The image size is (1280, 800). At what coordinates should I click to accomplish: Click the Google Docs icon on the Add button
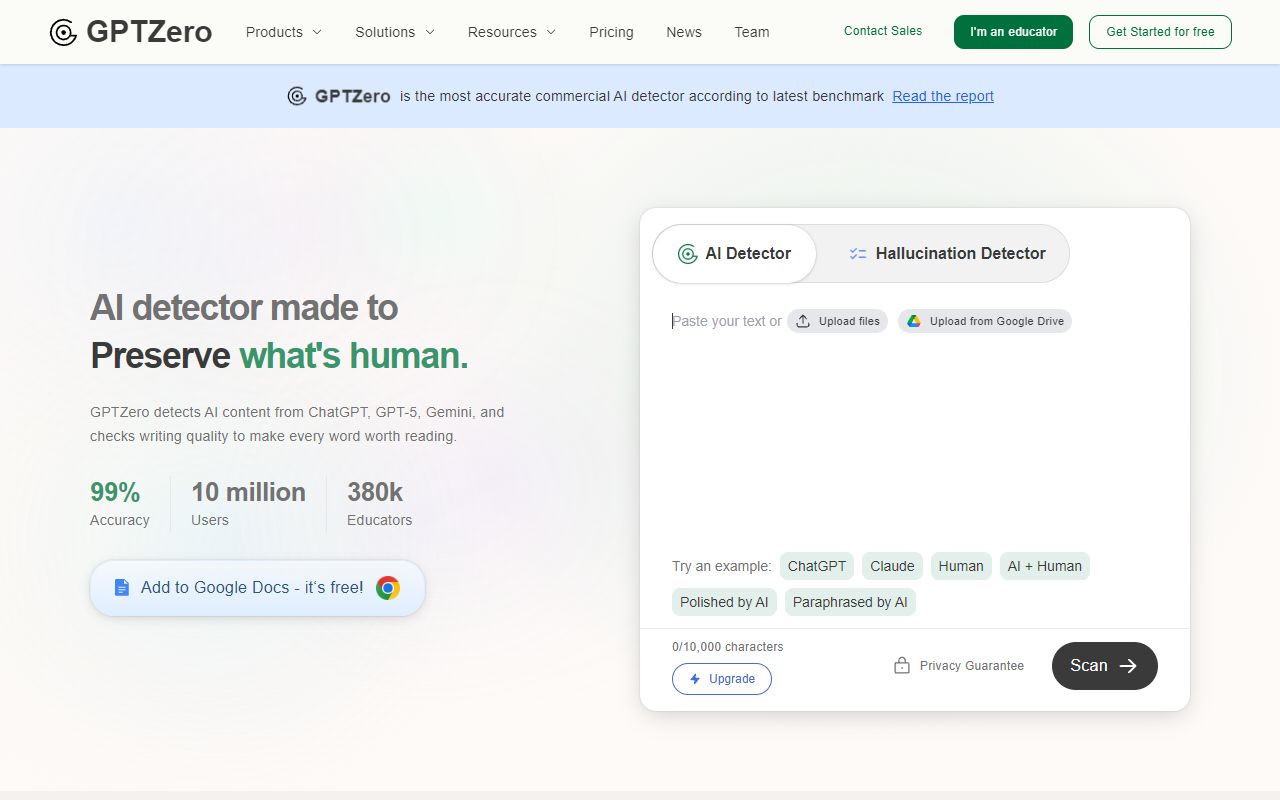[x=120, y=587]
